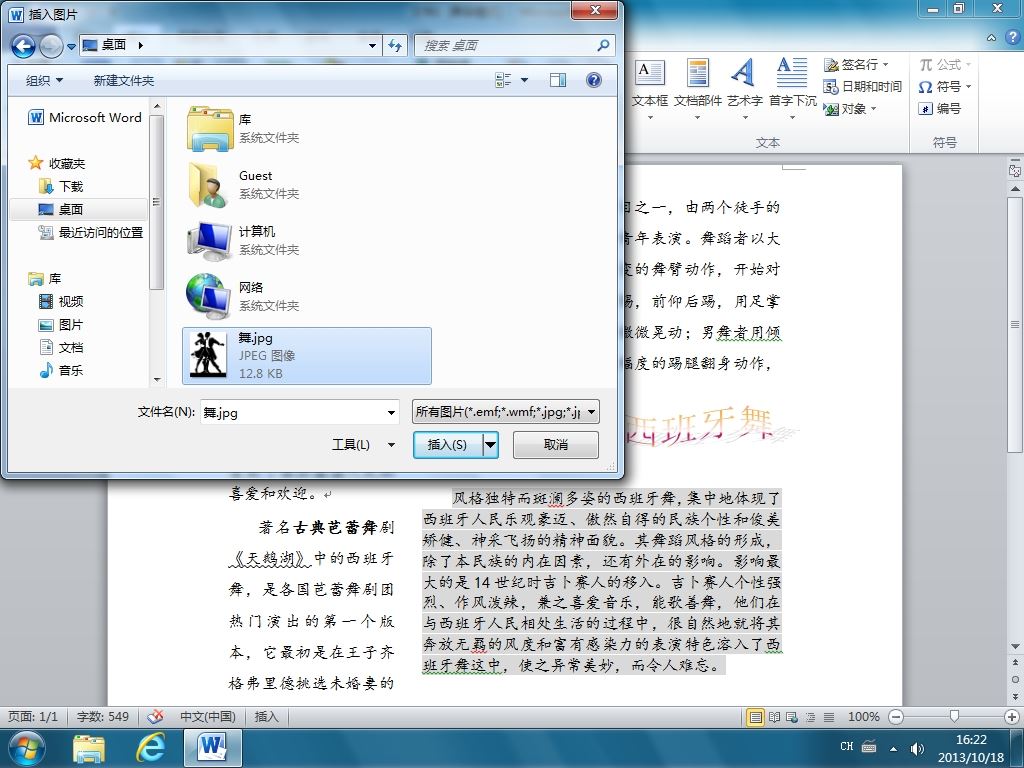This screenshot has height=768, width=1024.
Task: Click the search magnifier icon
Action: coord(603,45)
